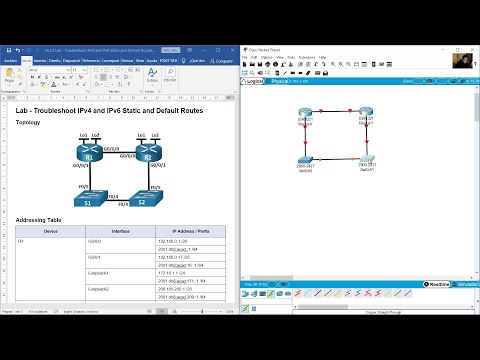480x360 pixels.
Task: Toggle bold formatting in Word
Action: tap(32, 77)
